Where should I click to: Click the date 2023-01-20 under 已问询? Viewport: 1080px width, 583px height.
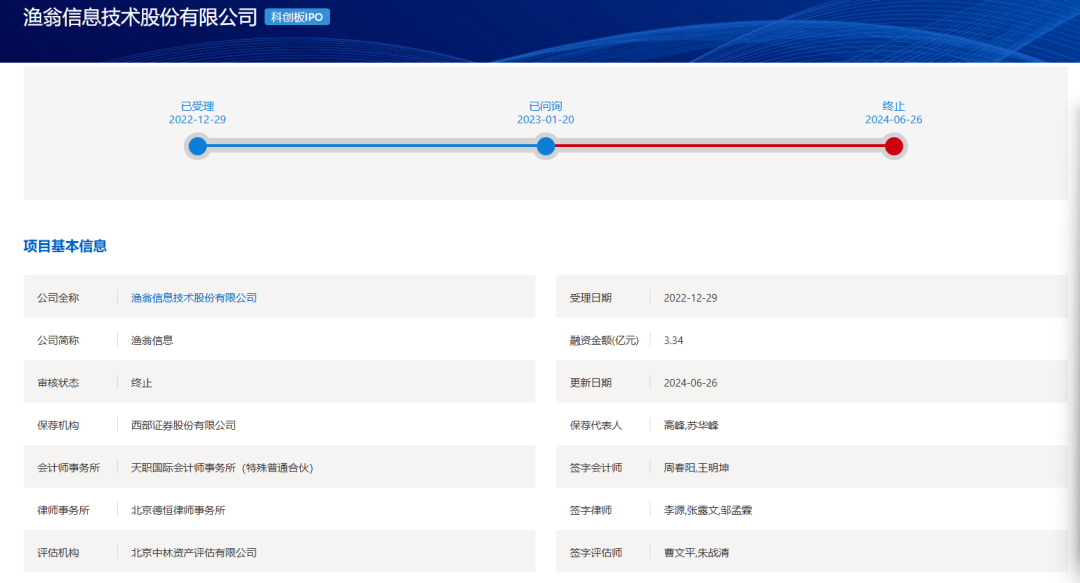pos(546,120)
